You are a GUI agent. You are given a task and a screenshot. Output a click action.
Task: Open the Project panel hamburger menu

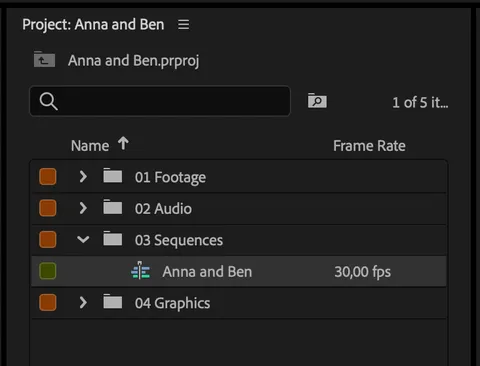click(183, 24)
